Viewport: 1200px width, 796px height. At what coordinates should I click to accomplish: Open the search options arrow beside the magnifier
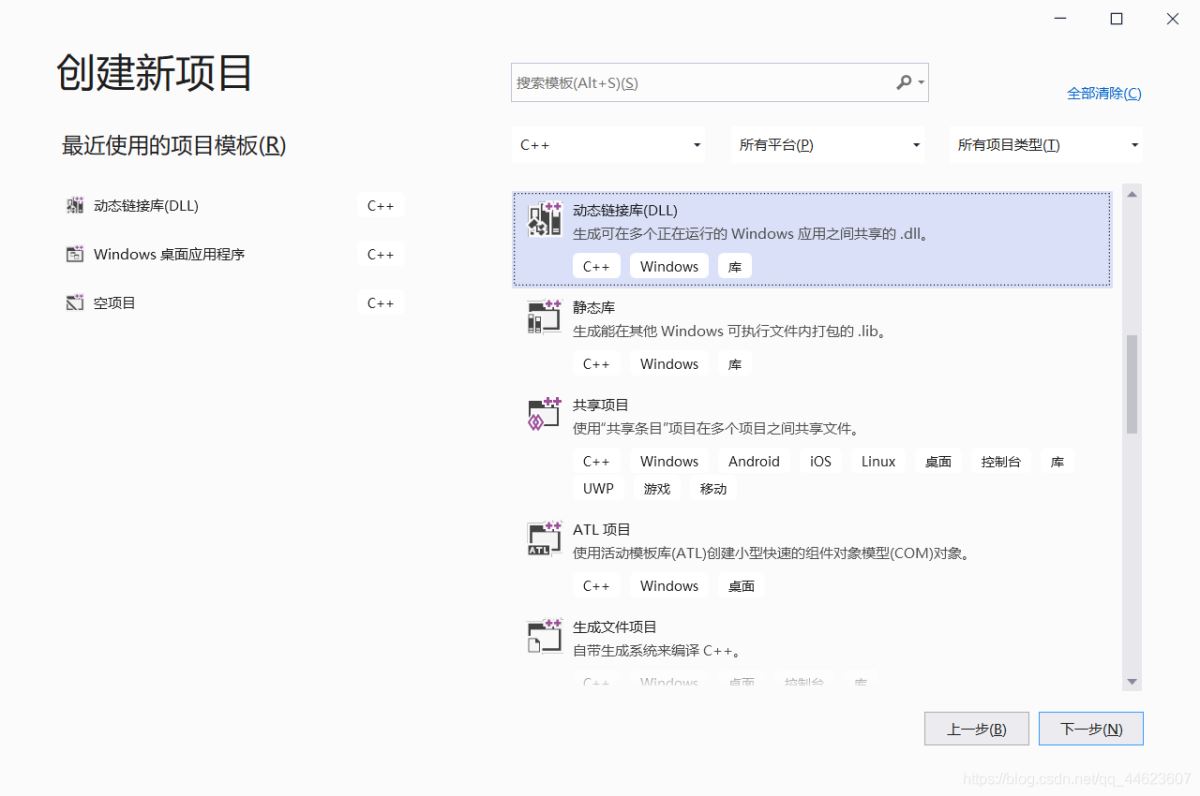922,82
